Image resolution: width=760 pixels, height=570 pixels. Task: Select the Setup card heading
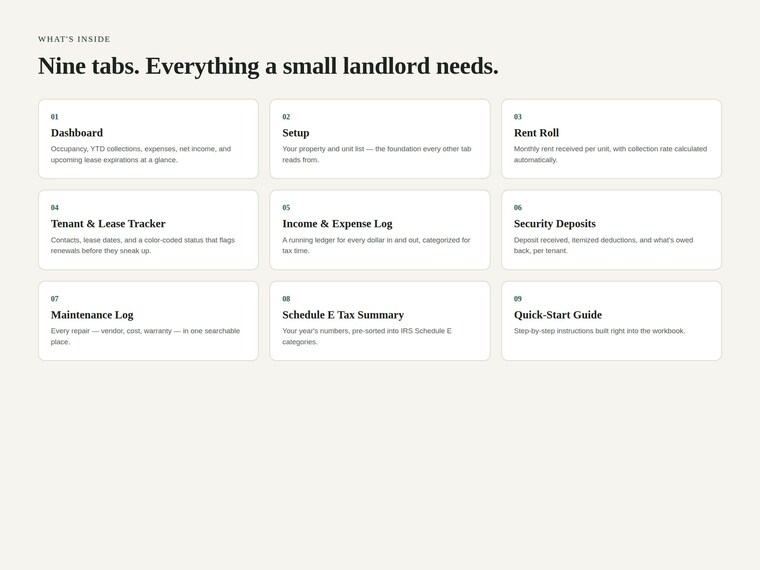(296, 133)
